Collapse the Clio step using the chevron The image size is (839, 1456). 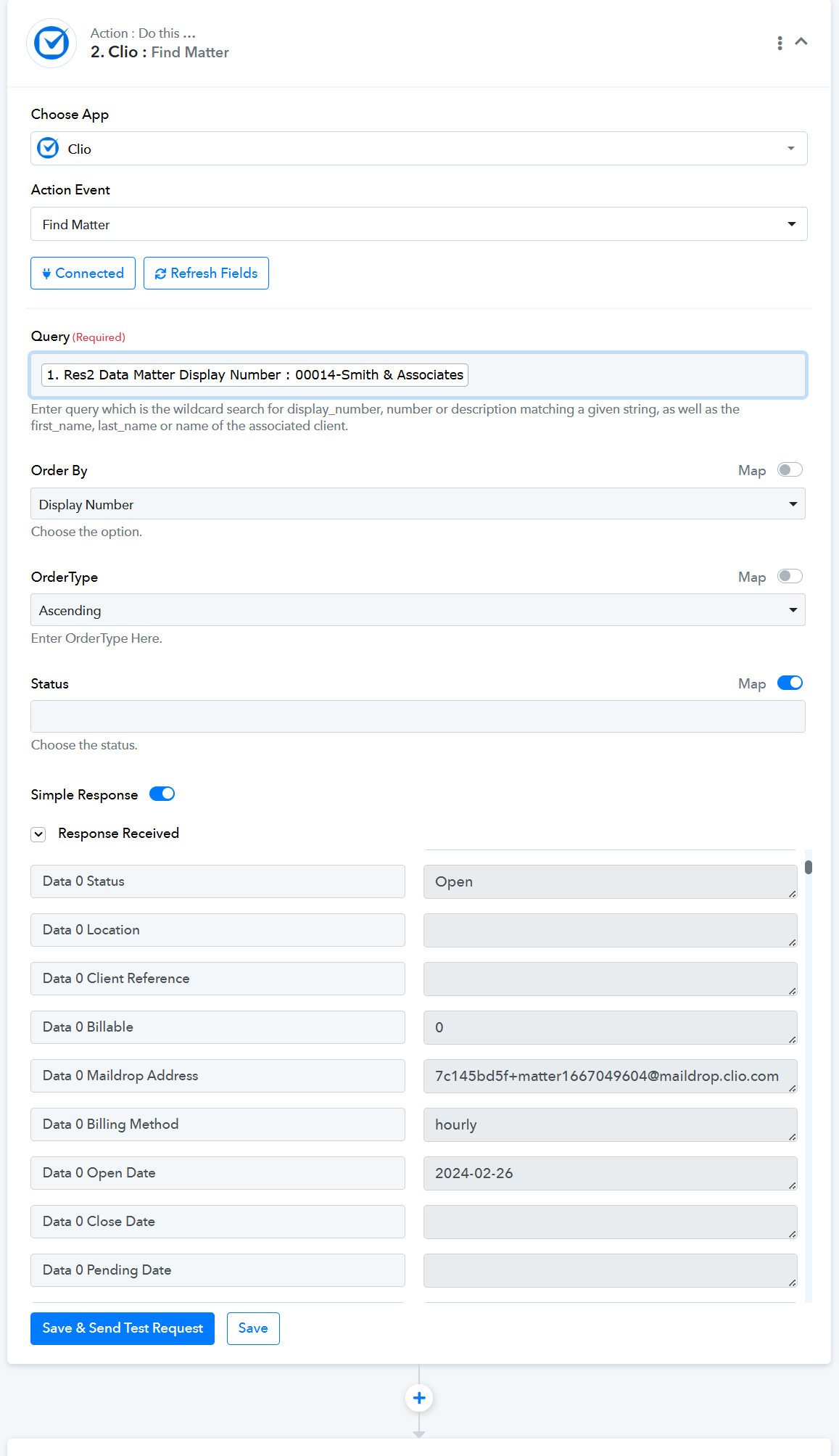pos(801,42)
